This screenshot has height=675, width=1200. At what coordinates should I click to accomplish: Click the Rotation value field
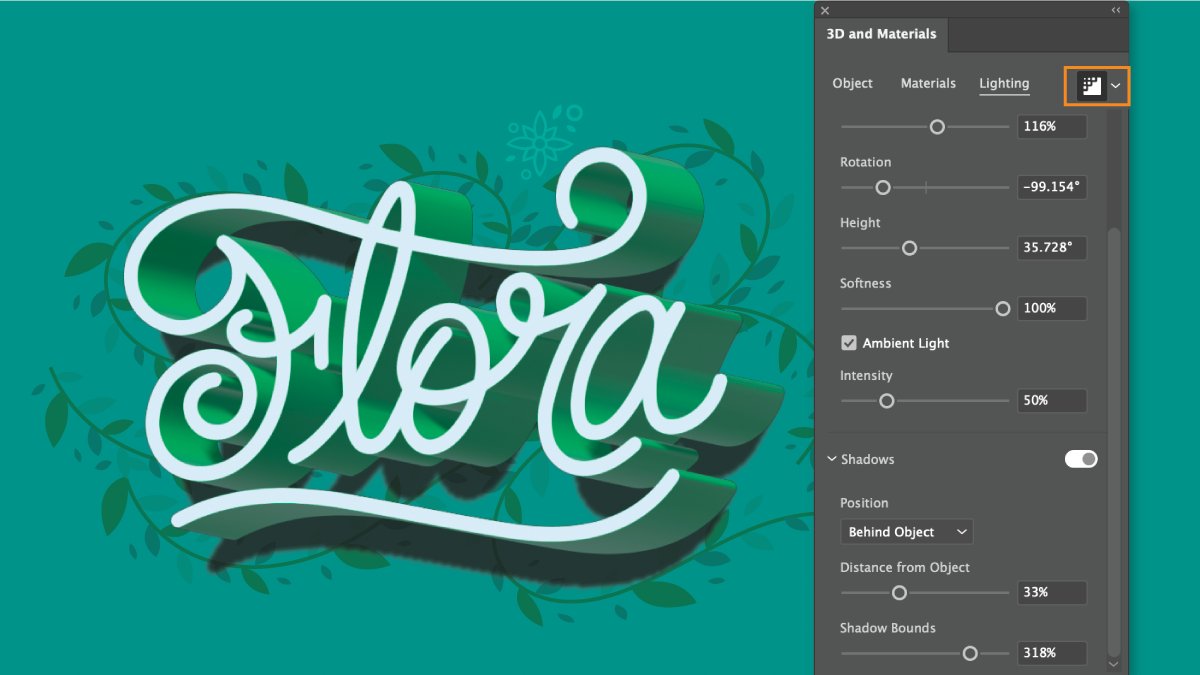[1052, 187]
